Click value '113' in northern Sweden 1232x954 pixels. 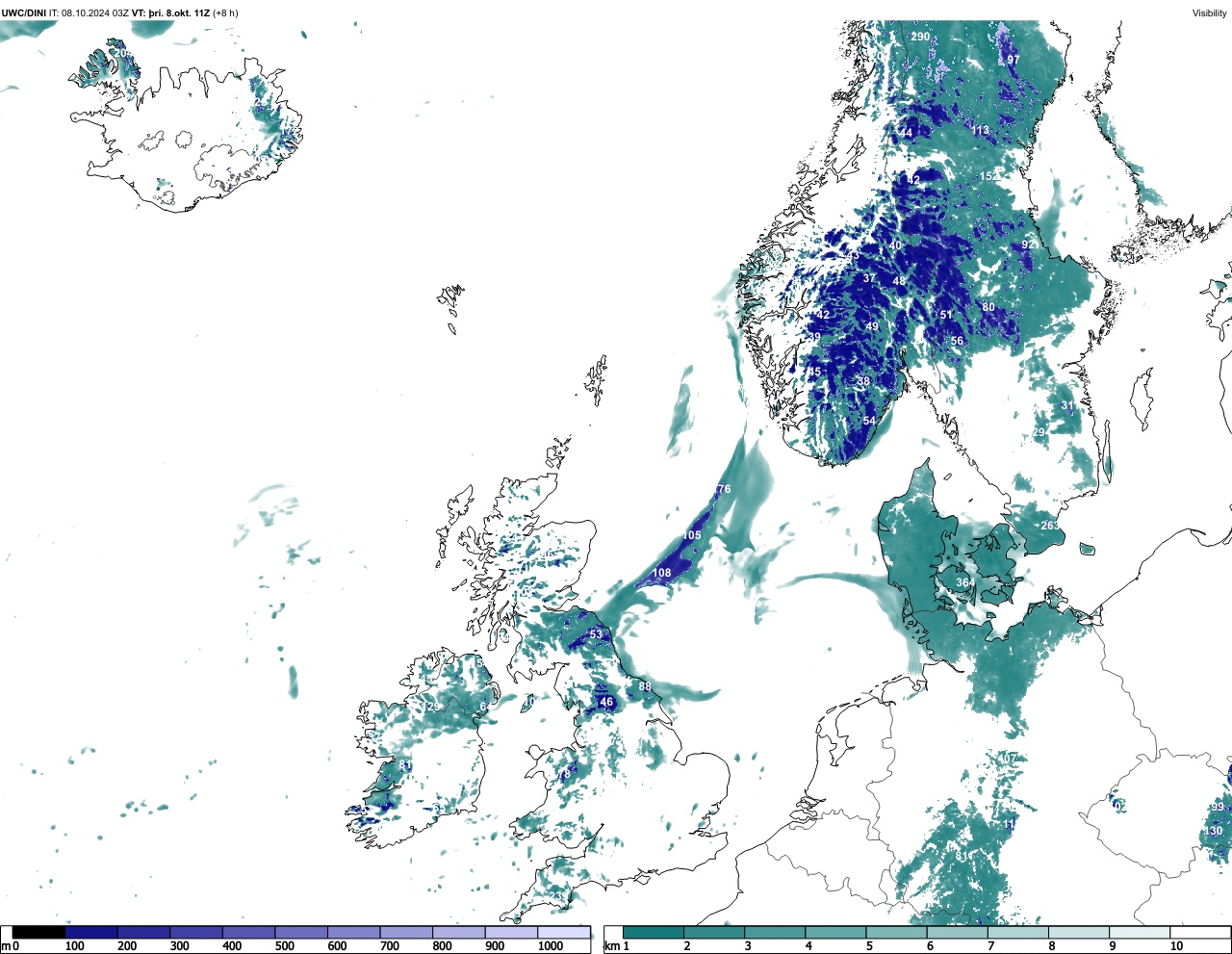click(x=980, y=130)
